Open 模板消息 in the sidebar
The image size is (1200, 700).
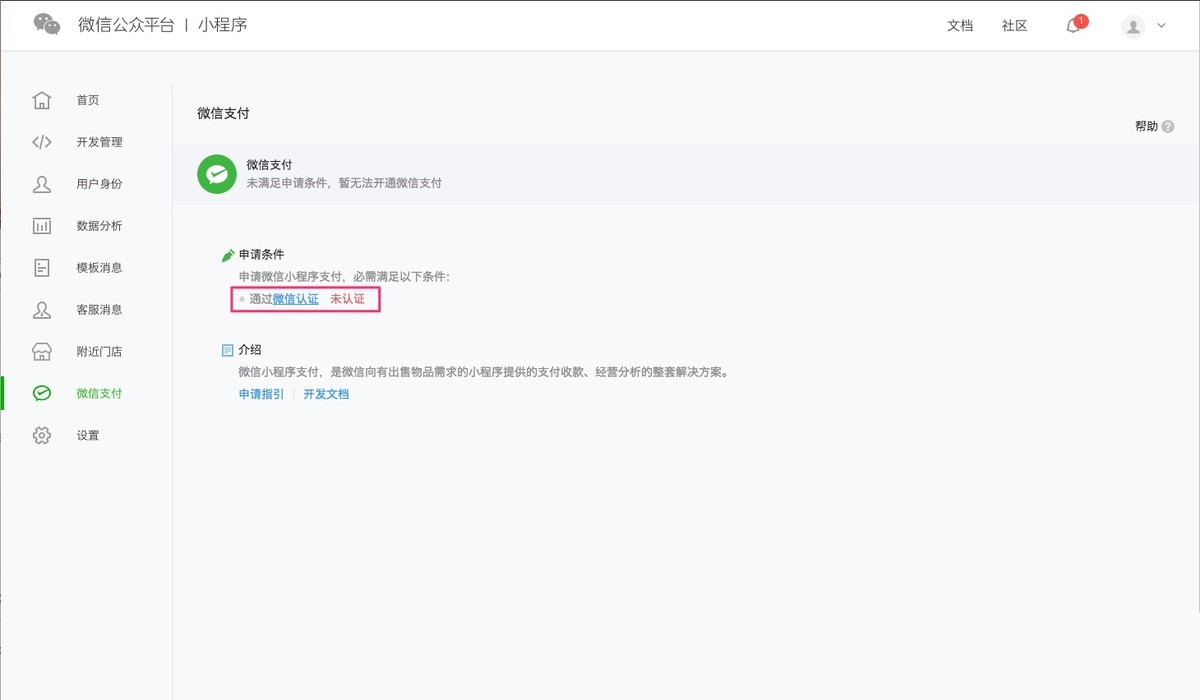[99, 268]
